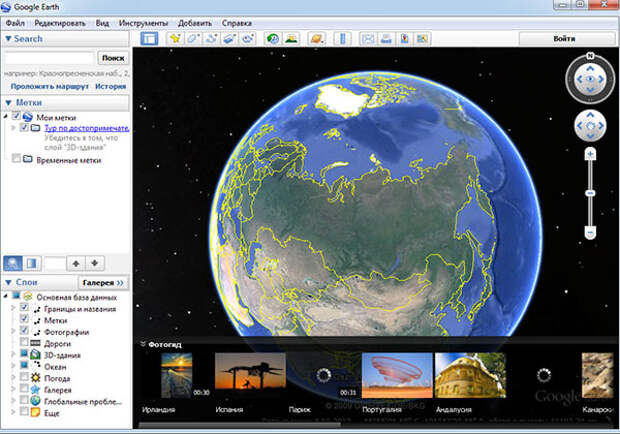620x434 pixels.
Task: Open the 'Вид' menu
Action: click(102, 23)
